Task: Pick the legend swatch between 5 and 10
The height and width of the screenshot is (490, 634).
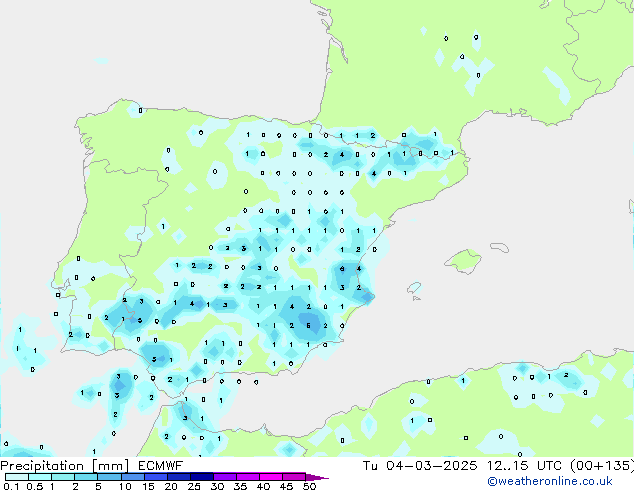Action: tap(110, 477)
